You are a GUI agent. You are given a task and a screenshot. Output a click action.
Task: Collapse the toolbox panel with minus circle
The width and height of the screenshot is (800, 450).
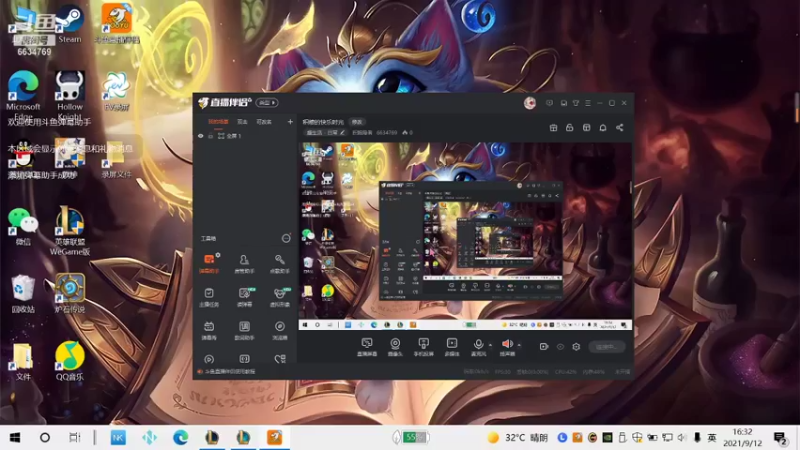click(x=286, y=238)
